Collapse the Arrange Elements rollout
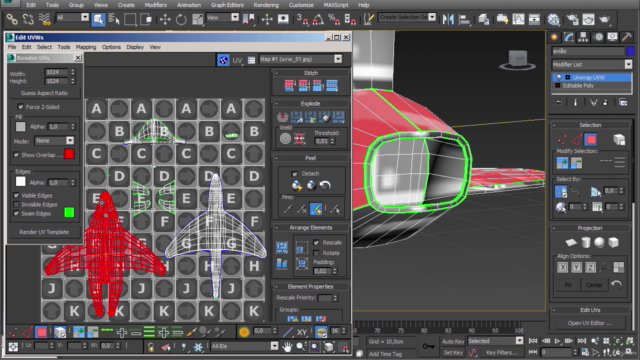This screenshot has height=360, width=640. click(x=311, y=227)
